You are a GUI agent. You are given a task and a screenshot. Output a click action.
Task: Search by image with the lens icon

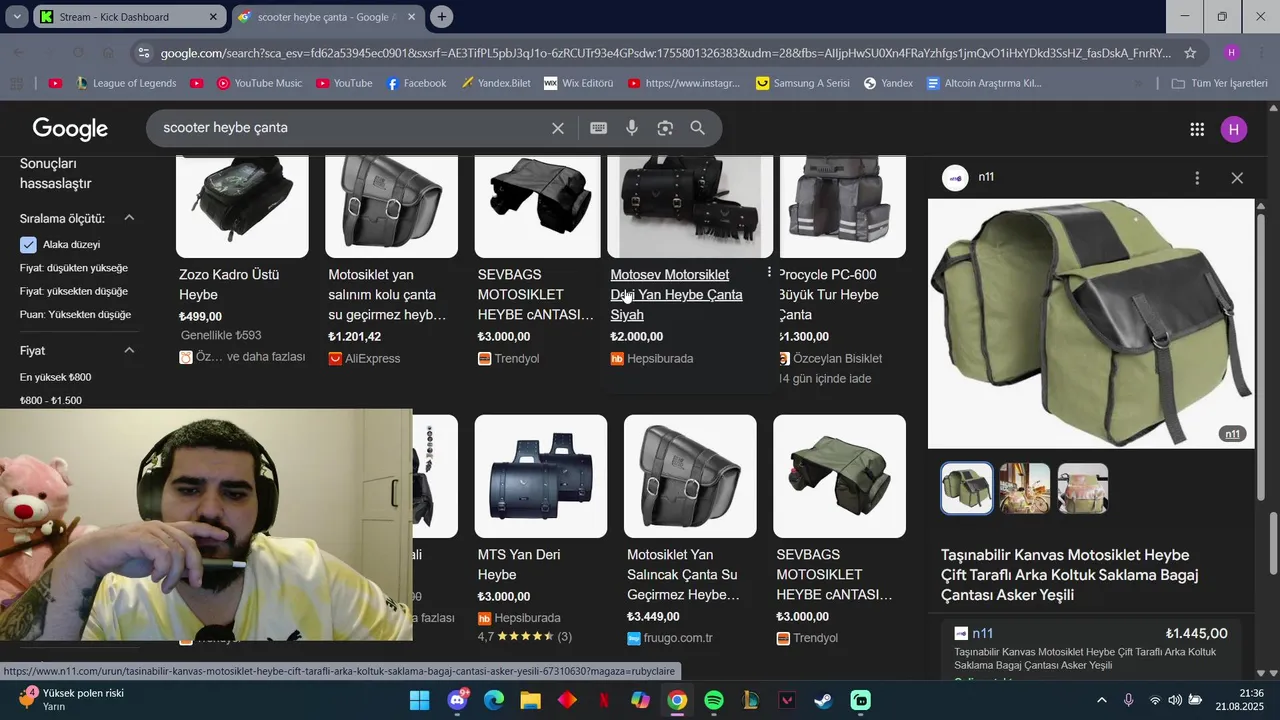coord(665,128)
